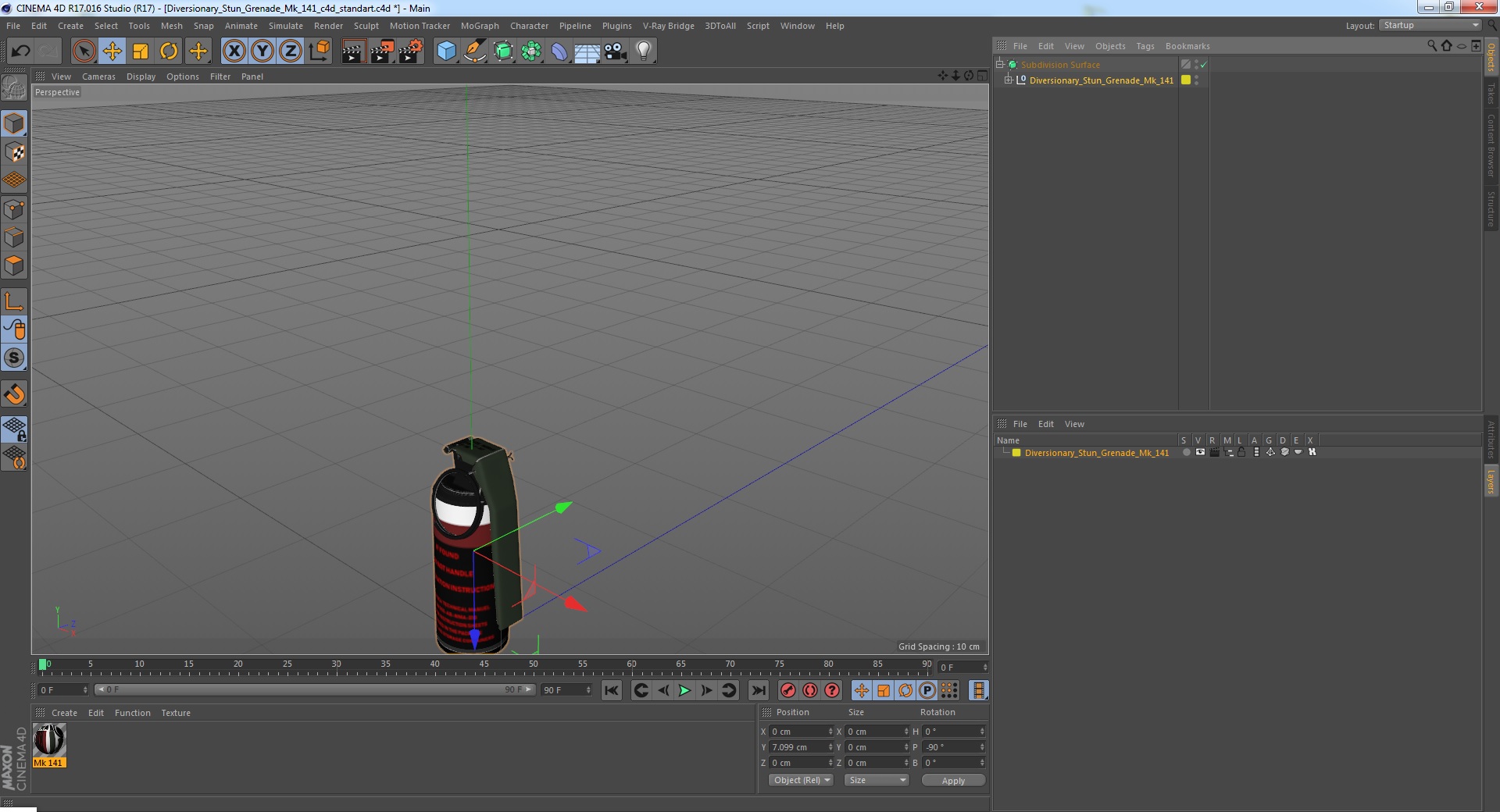Add Light object bulb icon
The height and width of the screenshot is (812, 1500).
point(644,52)
